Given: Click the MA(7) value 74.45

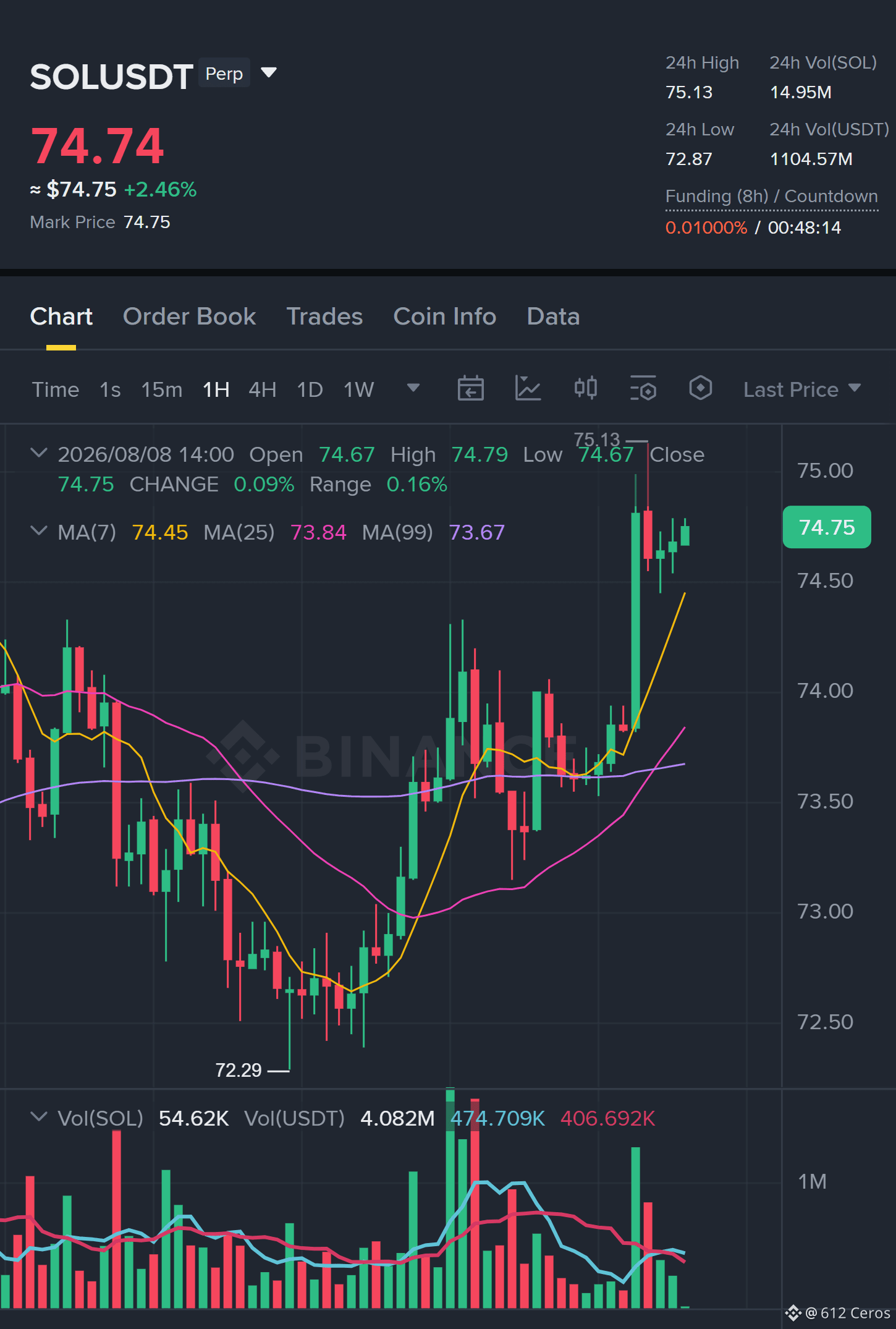Looking at the screenshot, I should click(160, 532).
